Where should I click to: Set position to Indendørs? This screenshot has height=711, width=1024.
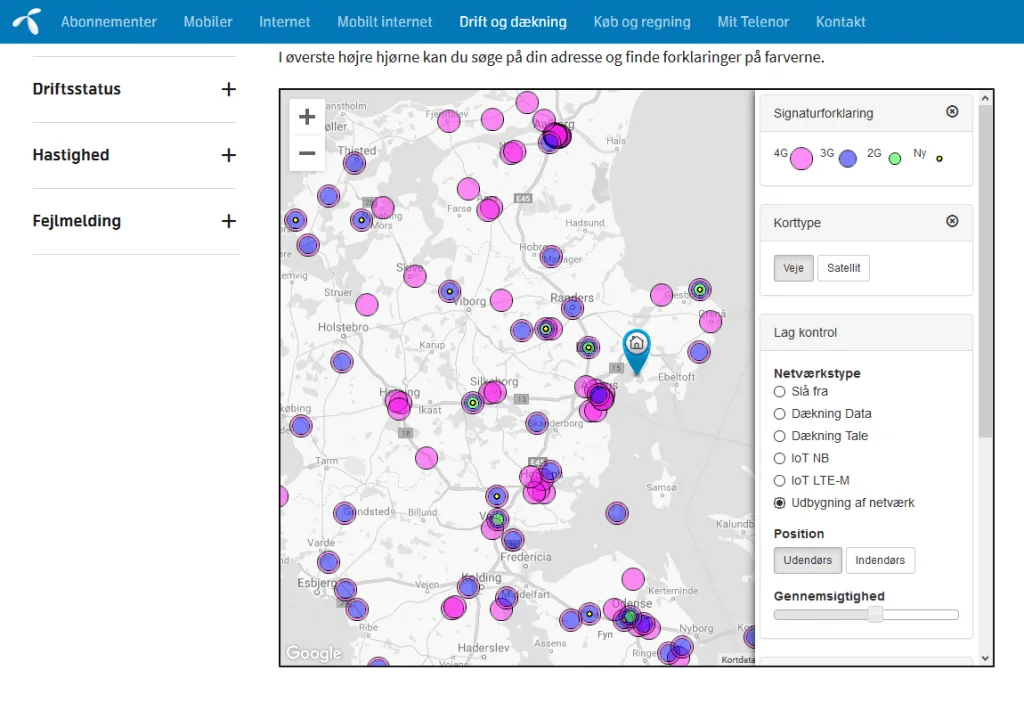[x=880, y=560]
